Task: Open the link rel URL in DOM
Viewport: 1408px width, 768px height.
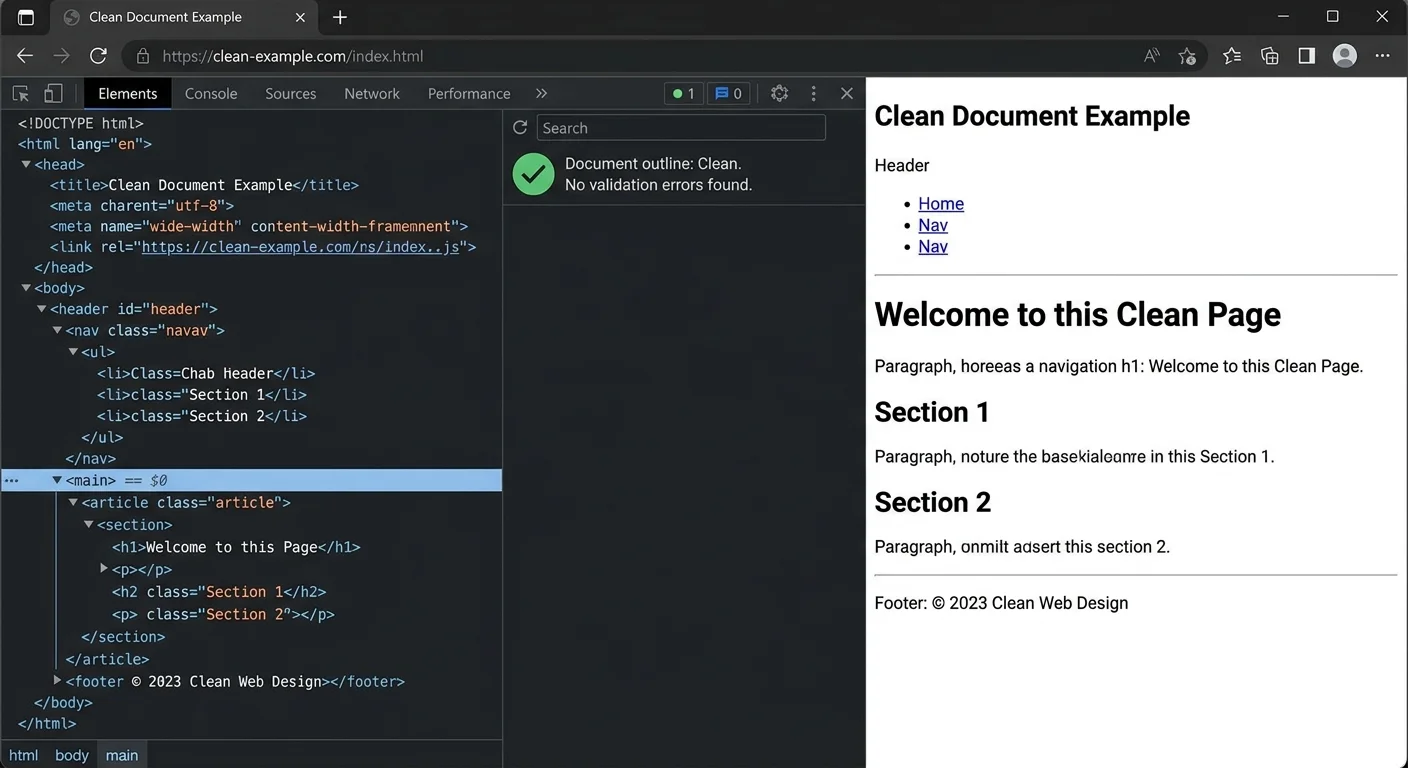Action: [x=300, y=247]
